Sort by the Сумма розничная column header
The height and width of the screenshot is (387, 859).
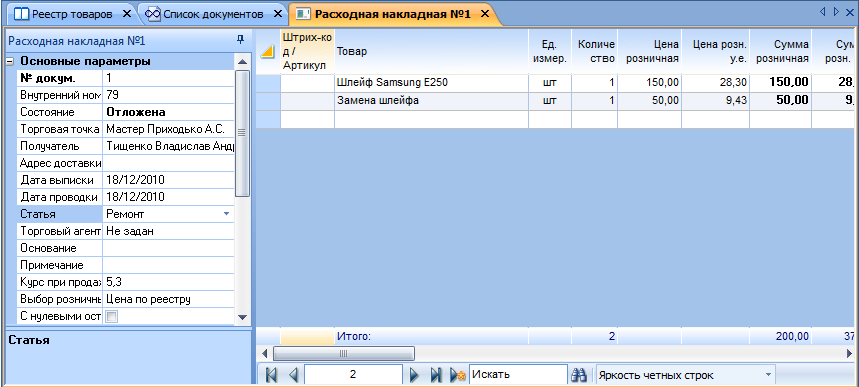(781, 51)
